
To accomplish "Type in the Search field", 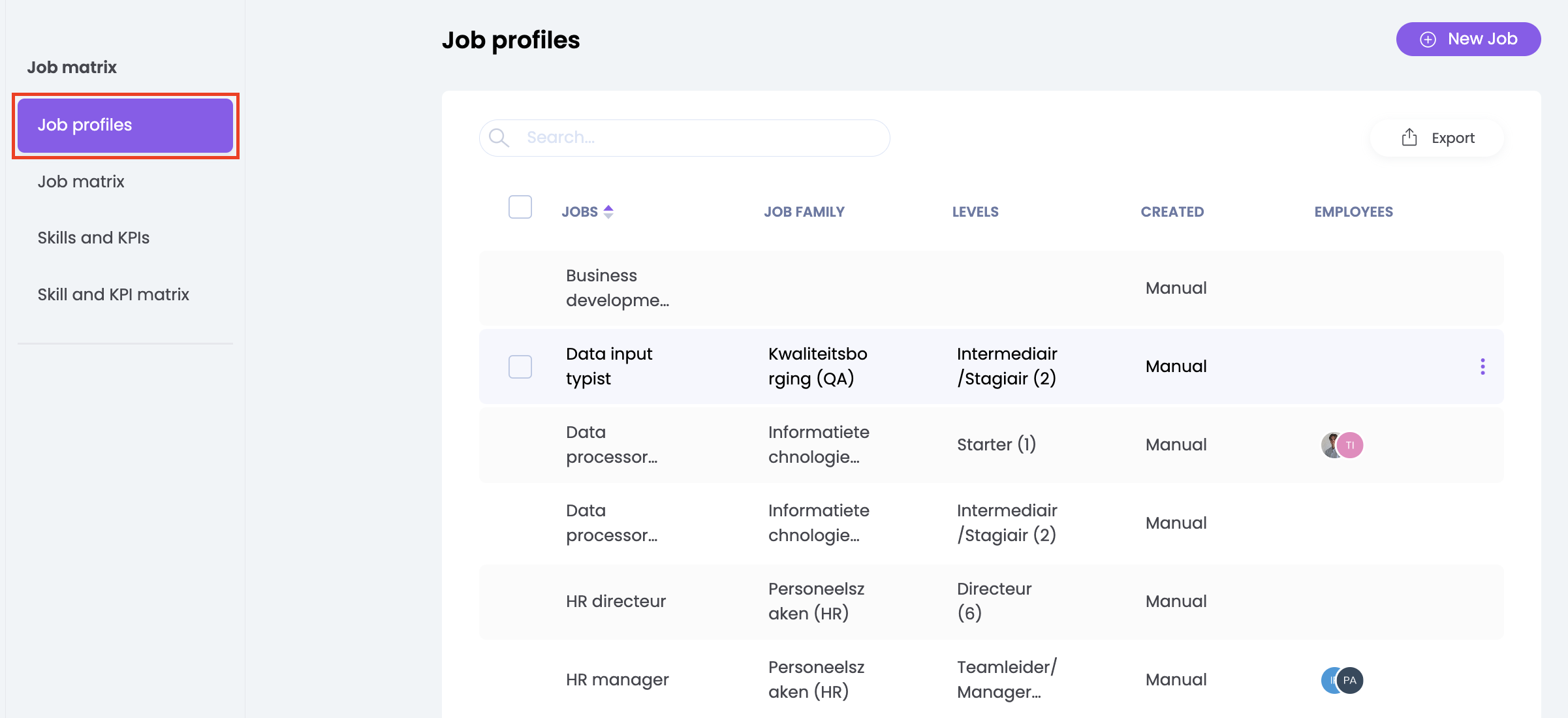I will (698, 138).
